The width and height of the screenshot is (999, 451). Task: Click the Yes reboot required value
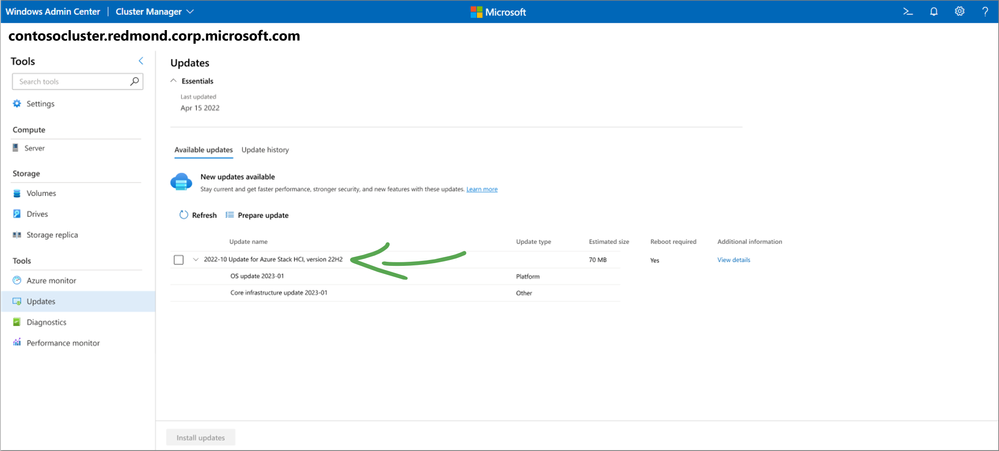(x=655, y=261)
